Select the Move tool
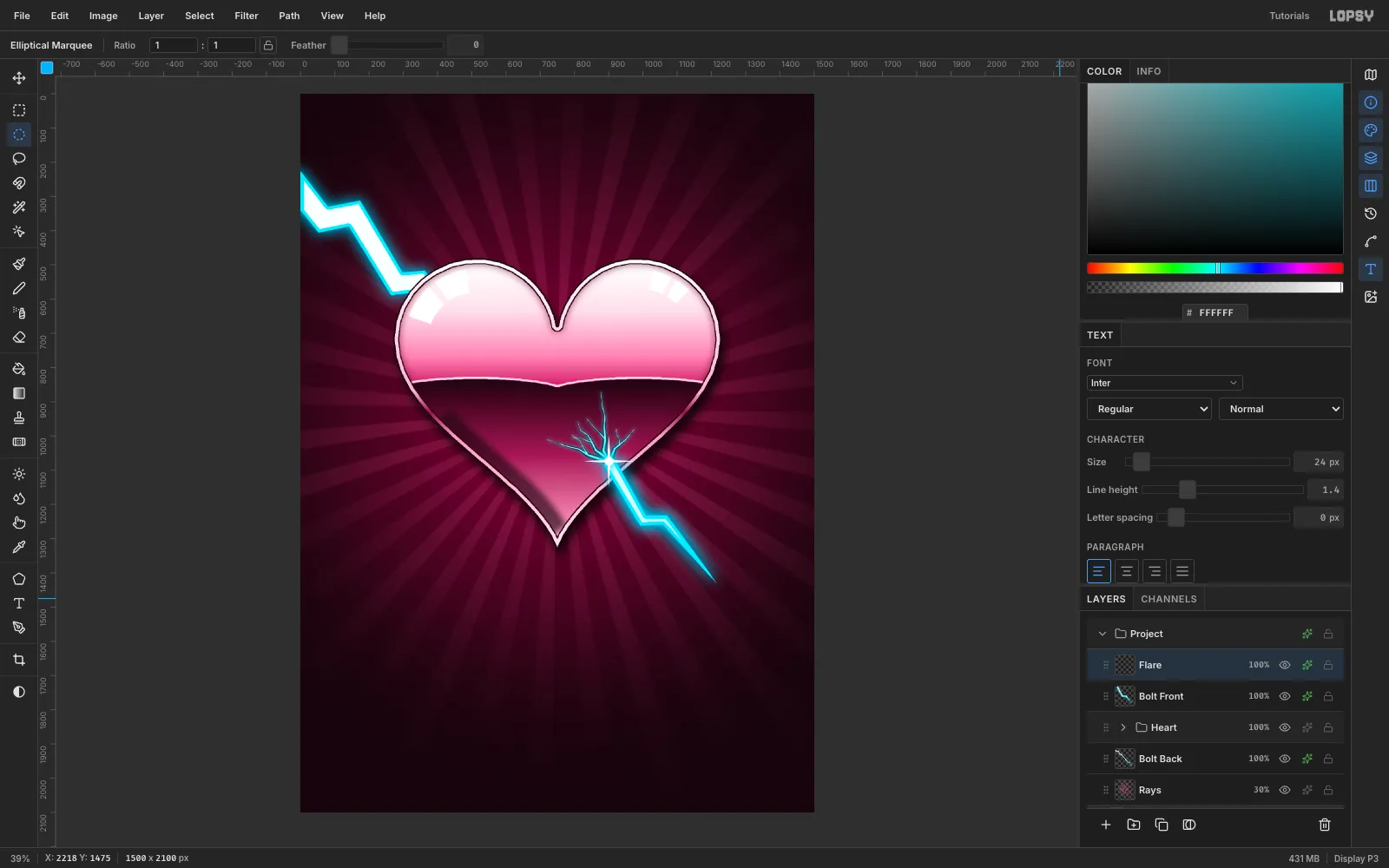This screenshot has height=868, width=1389. coord(19,78)
